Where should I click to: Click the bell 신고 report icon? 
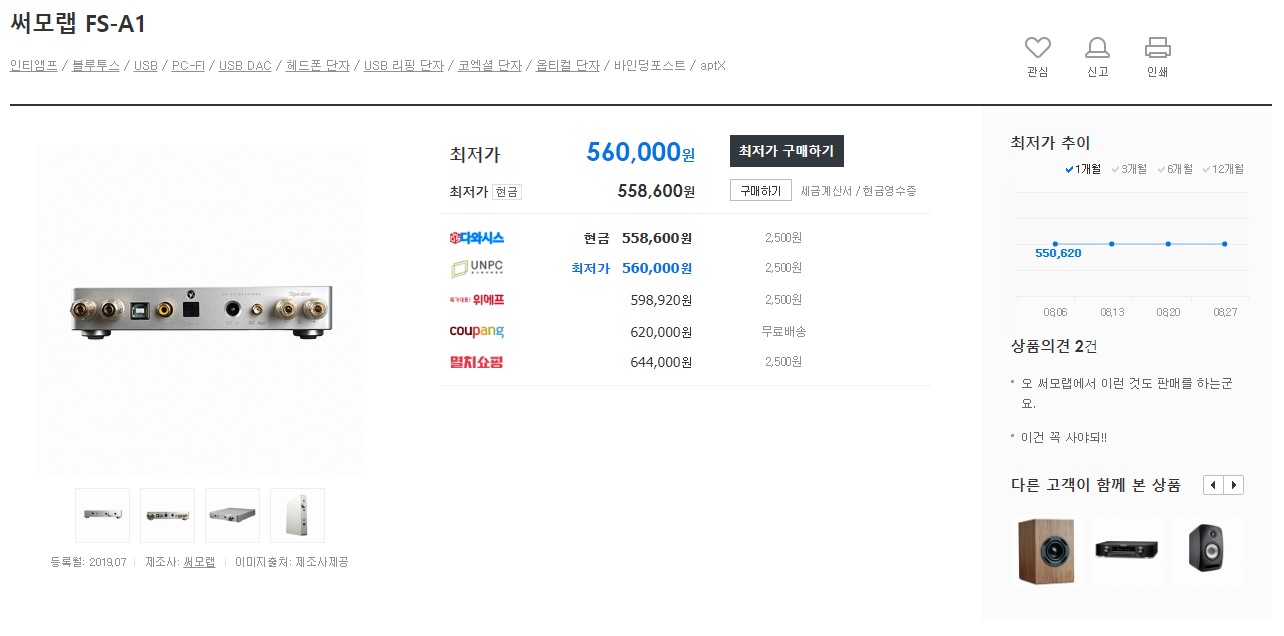tap(1097, 47)
